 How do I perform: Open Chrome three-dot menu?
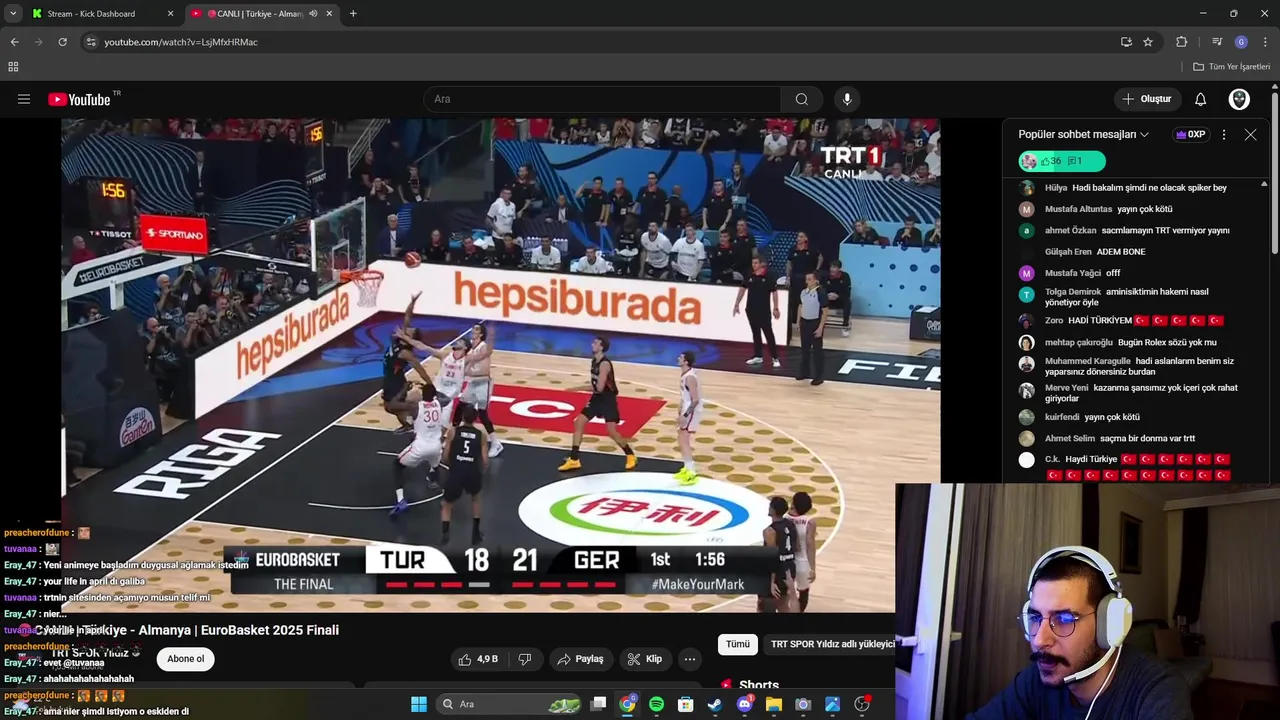click(x=1266, y=42)
